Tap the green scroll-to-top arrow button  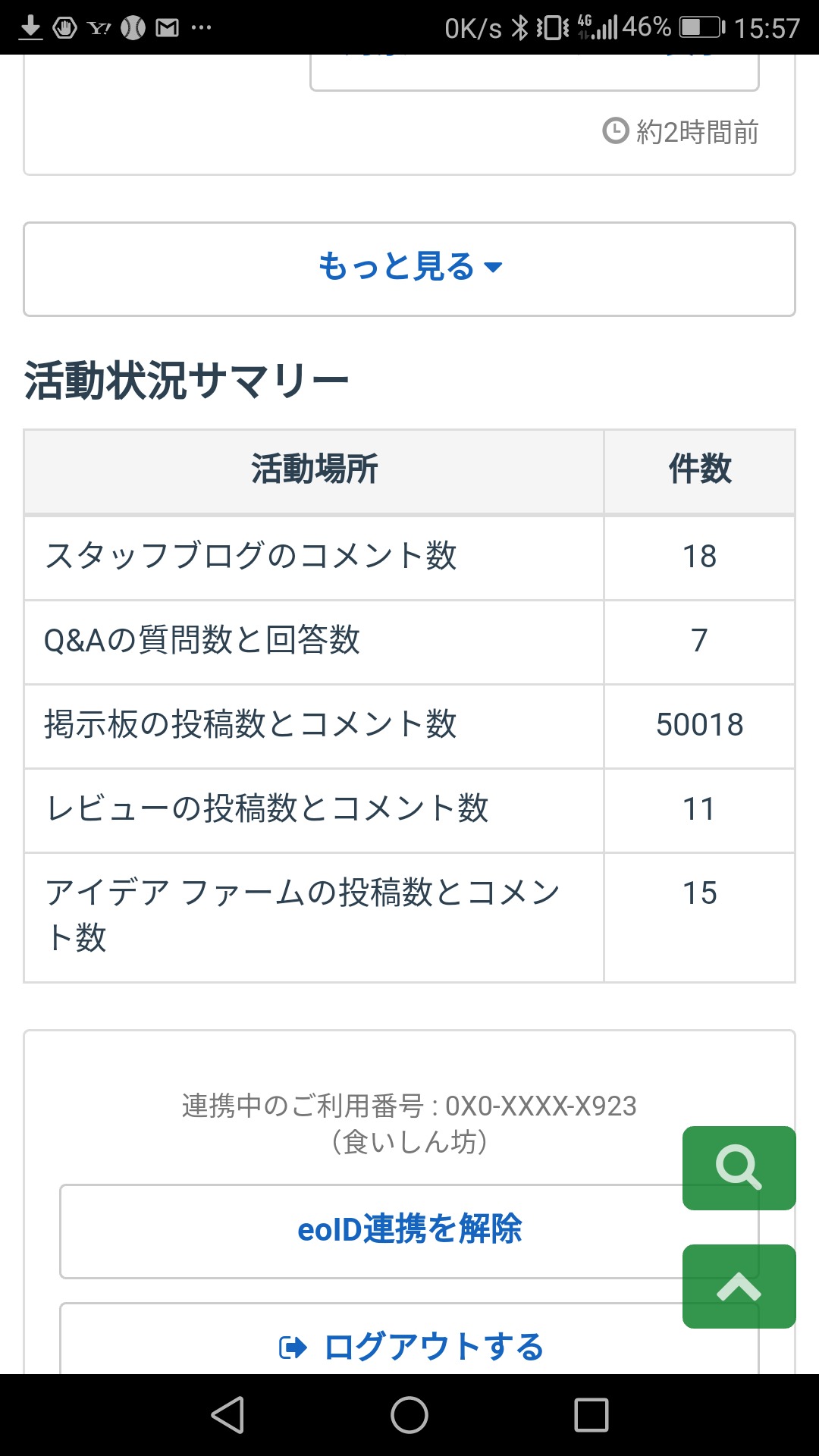[739, 1286]
